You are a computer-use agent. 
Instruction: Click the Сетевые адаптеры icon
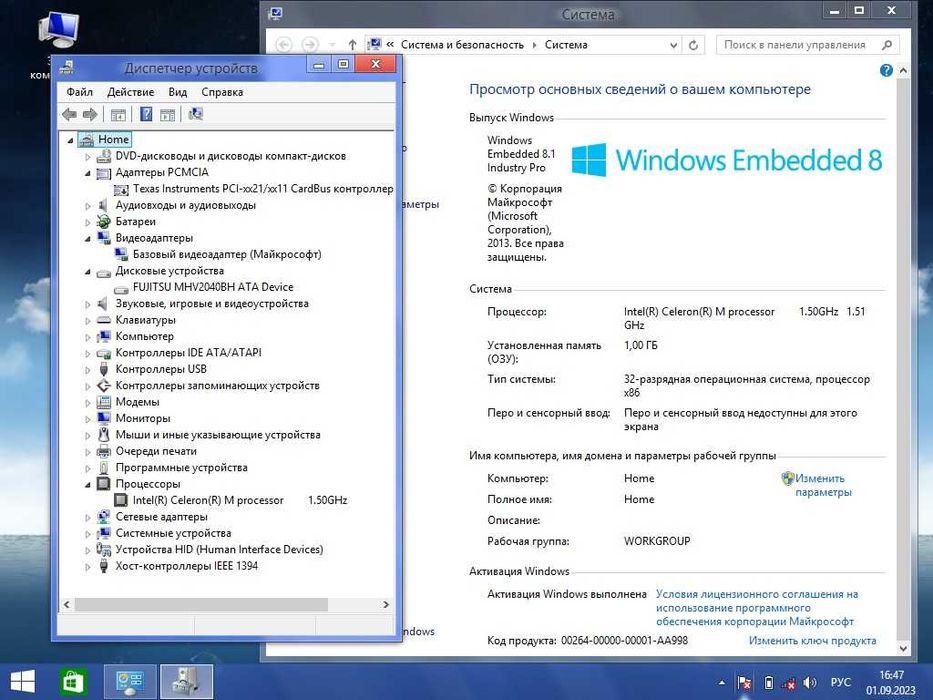104,517
